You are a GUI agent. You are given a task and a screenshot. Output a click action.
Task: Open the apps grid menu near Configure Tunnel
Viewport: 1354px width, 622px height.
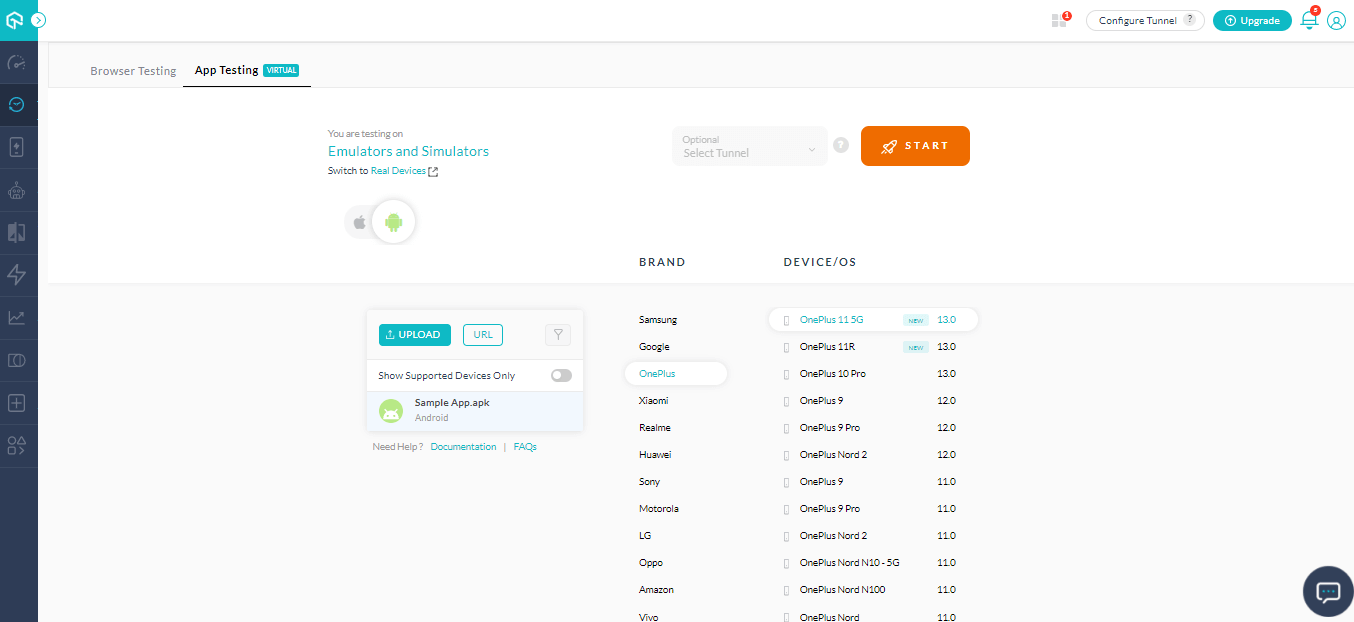pos(1059,20)
